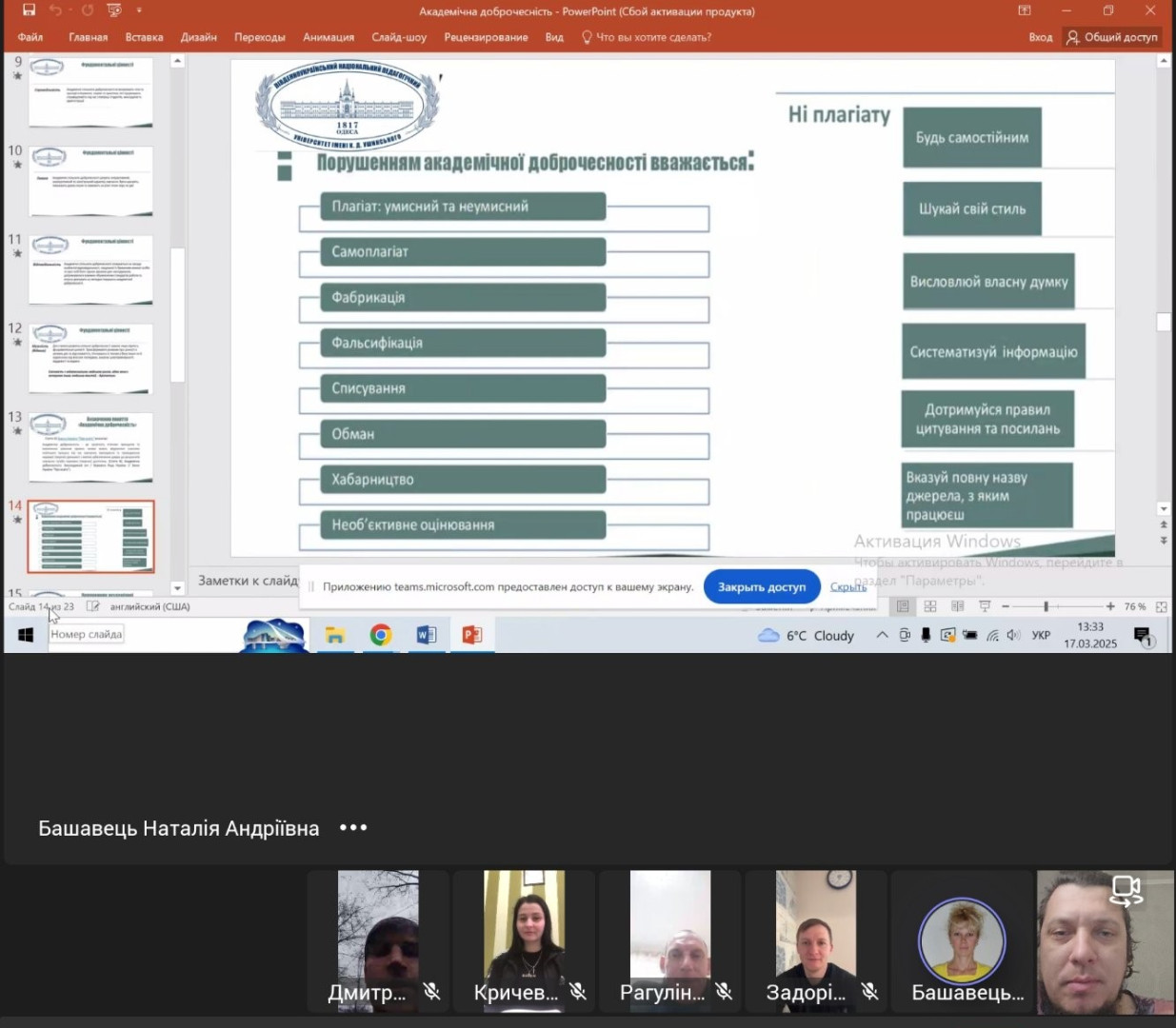Open the Переходы ribbon tab
The width and height of the screenshot is (1176, 1028).
[x=260, y=37]
